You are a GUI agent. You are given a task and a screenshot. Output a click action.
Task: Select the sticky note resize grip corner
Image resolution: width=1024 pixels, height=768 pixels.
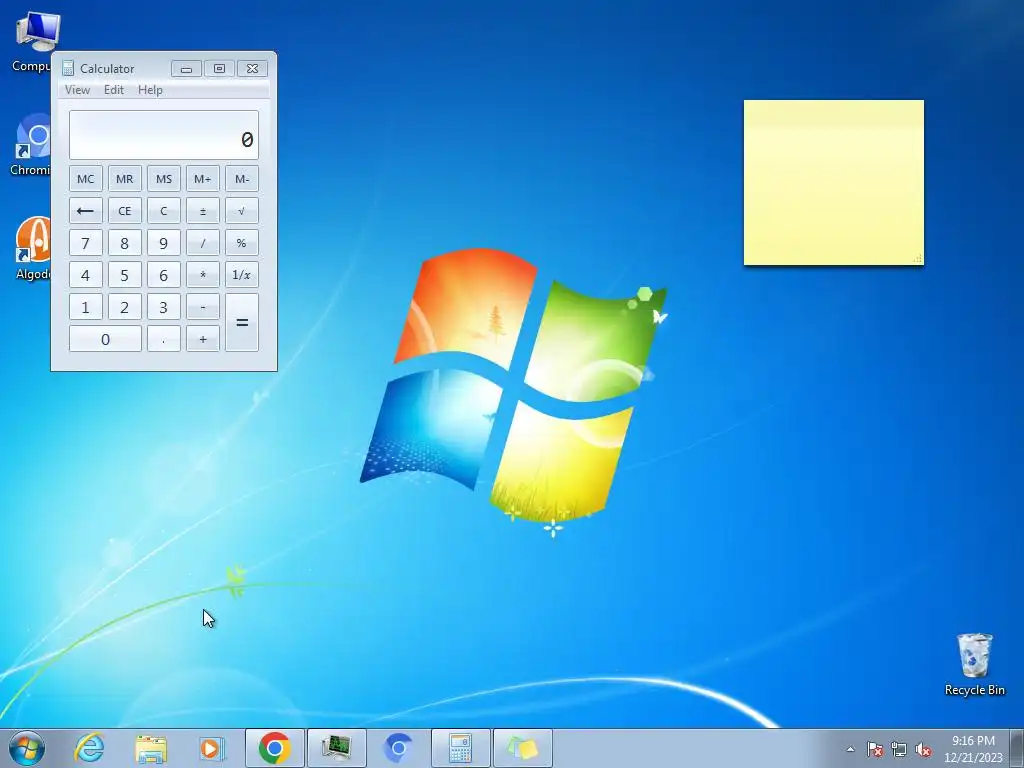tap(918, 259)
